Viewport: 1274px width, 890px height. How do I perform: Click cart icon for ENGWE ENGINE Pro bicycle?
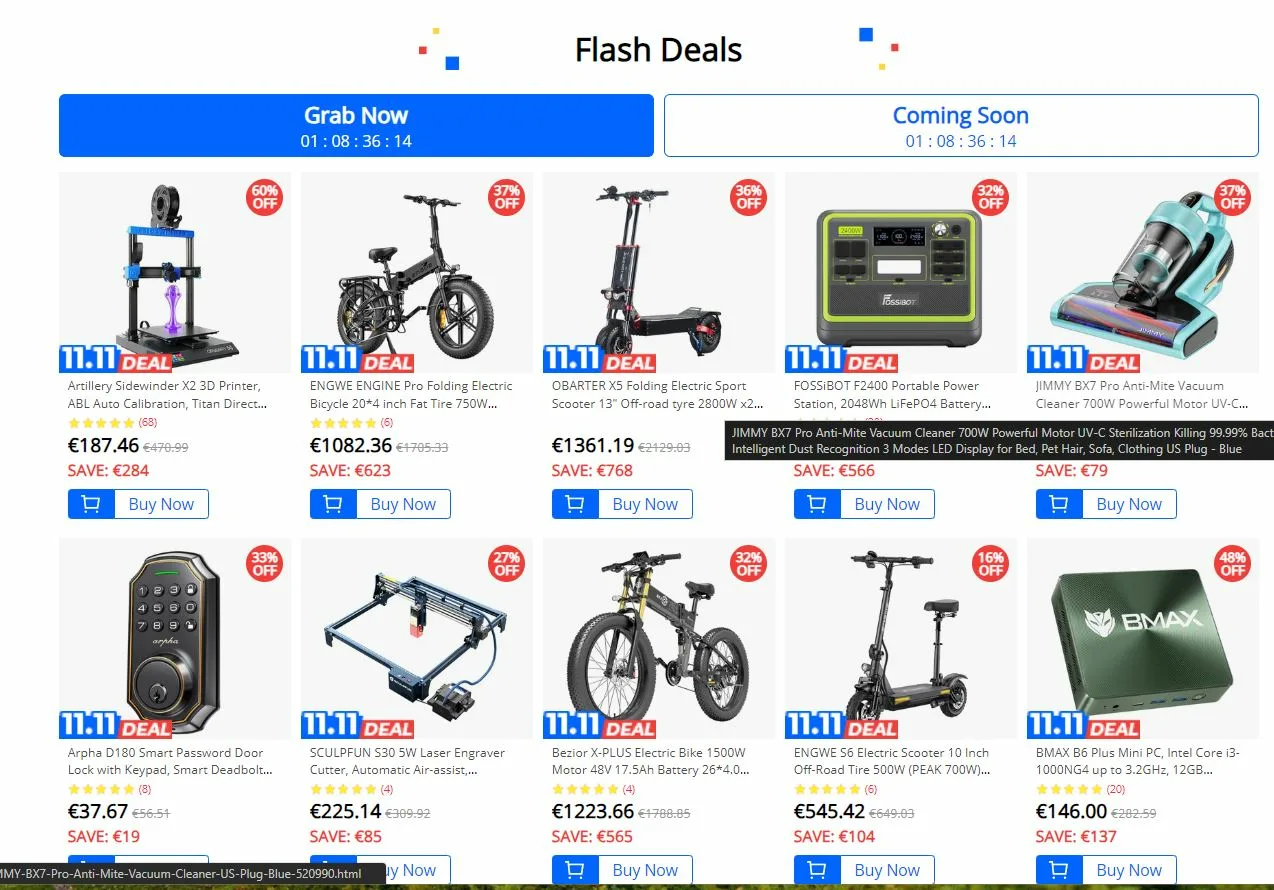point(333,504)
